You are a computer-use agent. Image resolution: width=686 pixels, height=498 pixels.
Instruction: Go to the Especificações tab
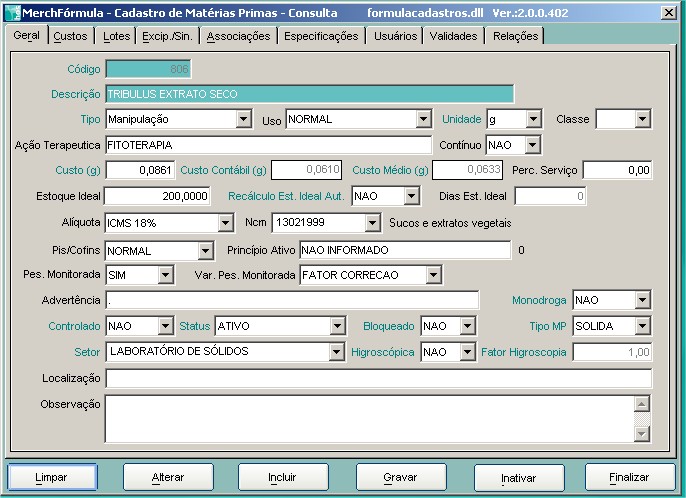(x=320, y=36)
